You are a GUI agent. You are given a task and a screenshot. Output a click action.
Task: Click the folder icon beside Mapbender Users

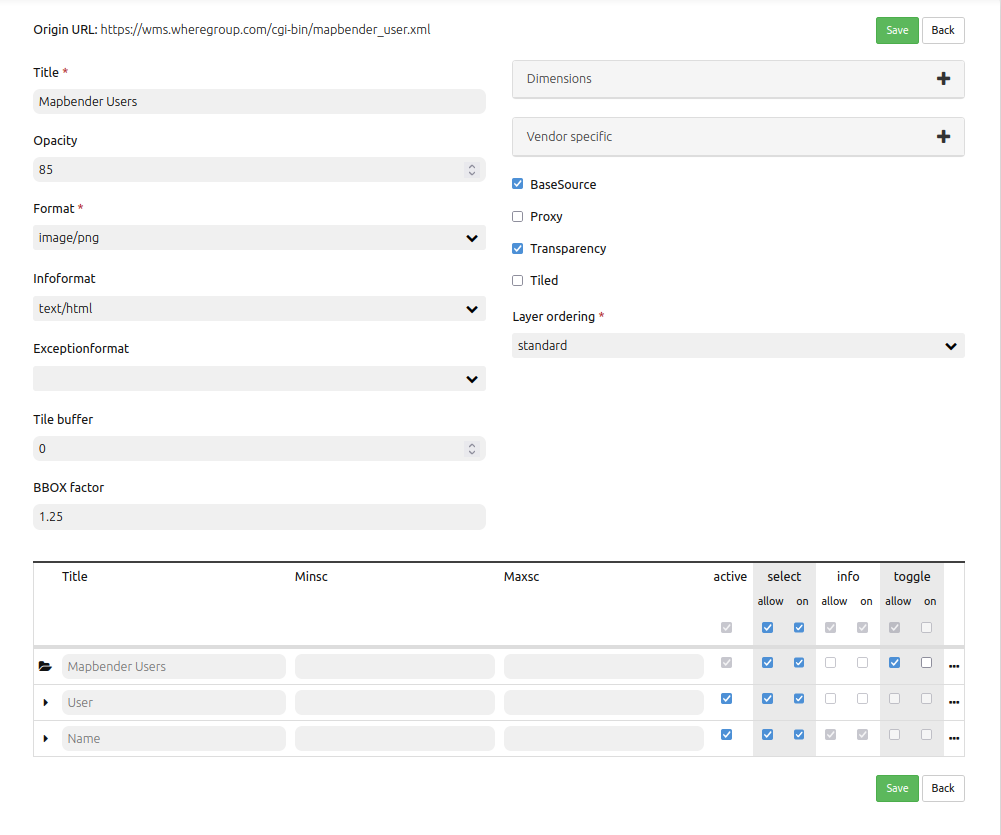pos(44,666)
